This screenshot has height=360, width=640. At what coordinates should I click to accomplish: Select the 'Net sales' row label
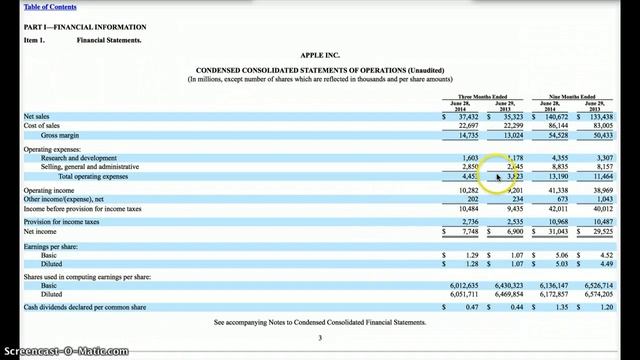[x=36, y=117]
